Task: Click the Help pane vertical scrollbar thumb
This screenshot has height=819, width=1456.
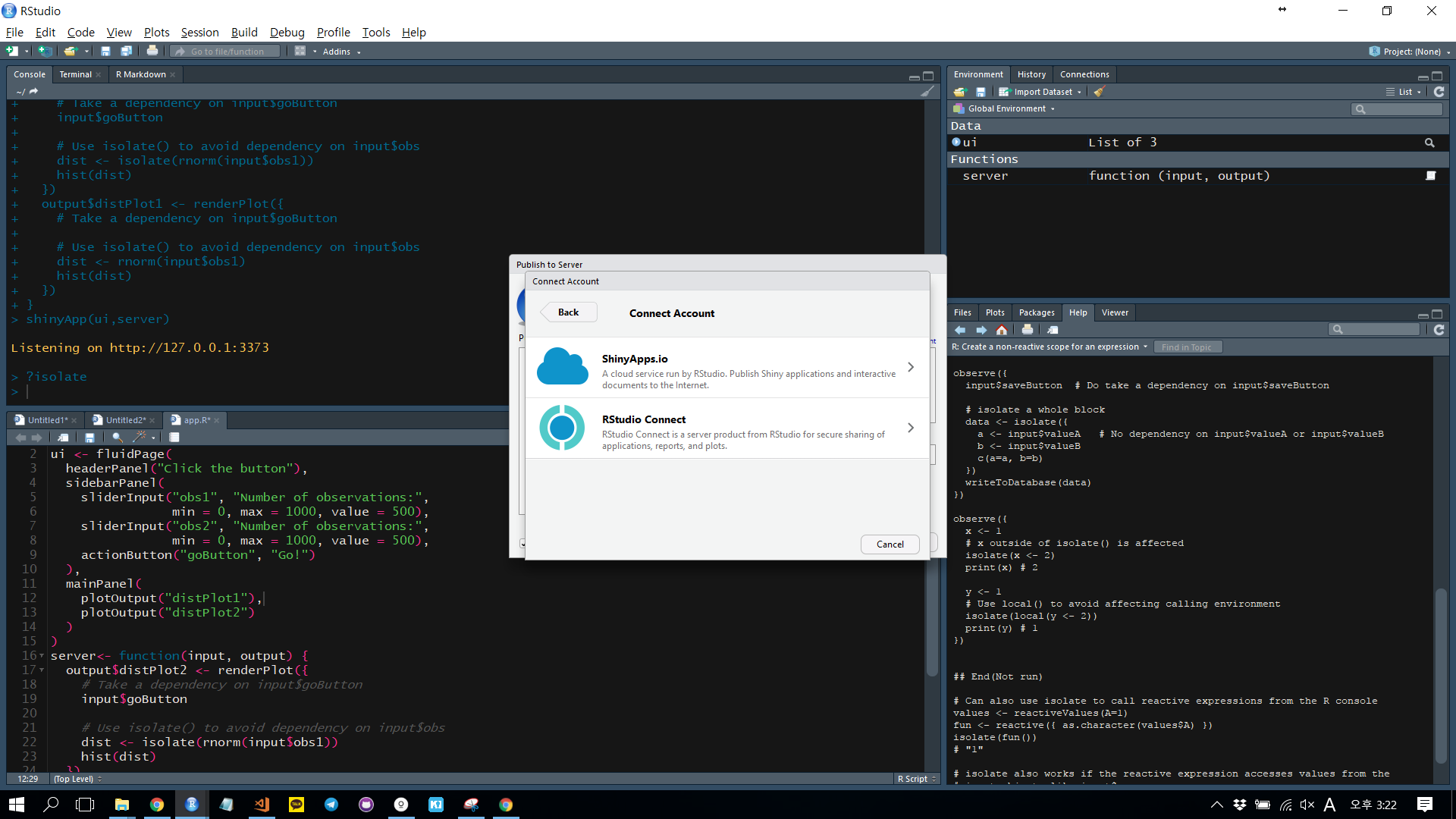Action: coord(1441,675)
